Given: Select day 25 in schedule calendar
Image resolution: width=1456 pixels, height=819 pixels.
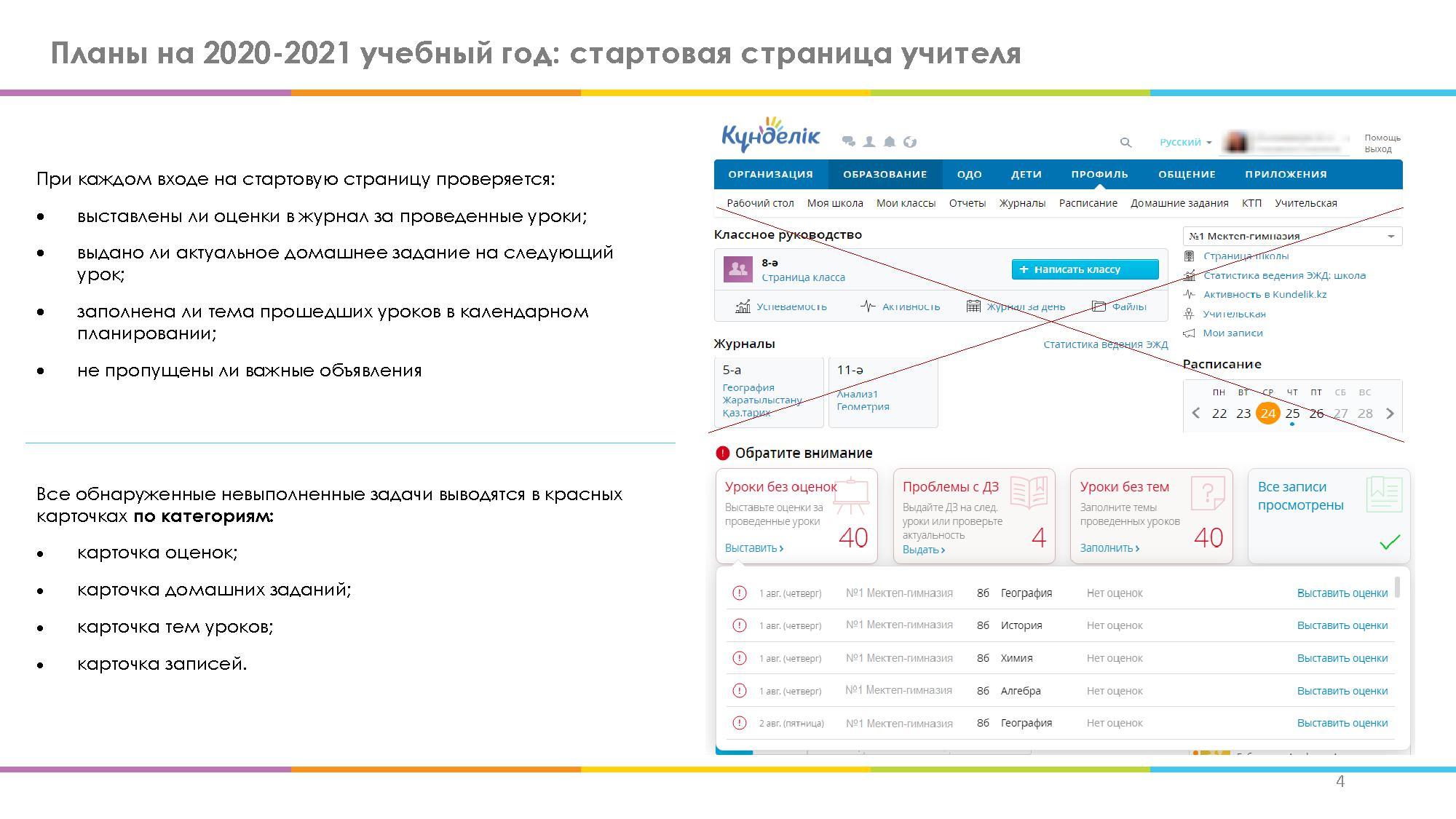Looking at the screenshot, I should coord(1292,413).
